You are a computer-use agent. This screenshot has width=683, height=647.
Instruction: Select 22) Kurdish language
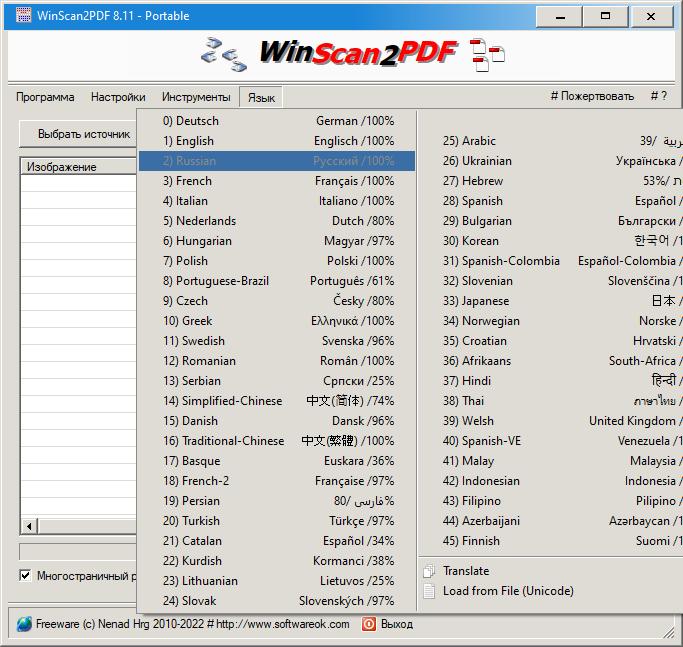[277, 561]
